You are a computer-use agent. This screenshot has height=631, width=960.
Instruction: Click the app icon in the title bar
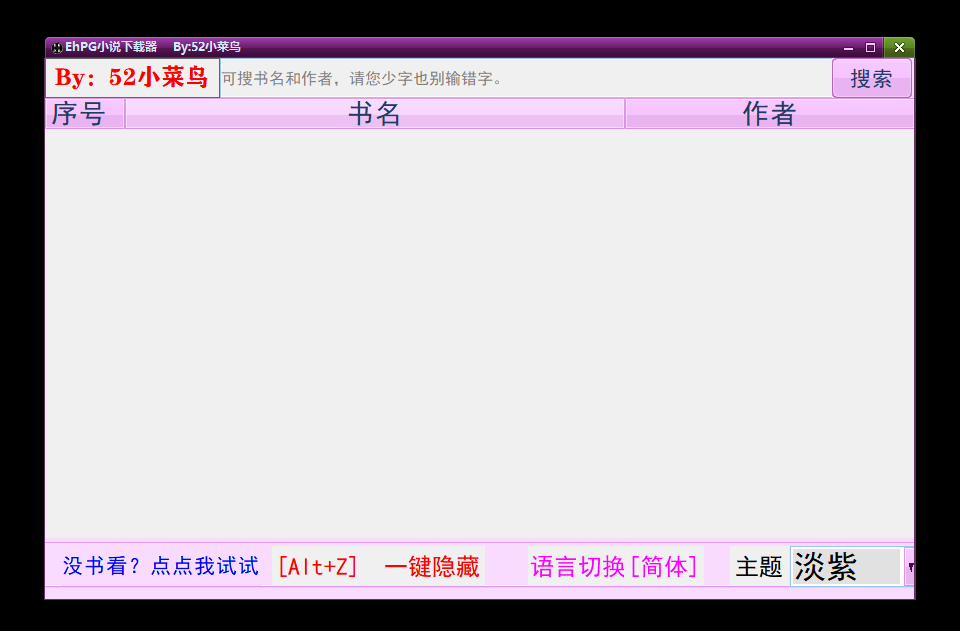tap(57, 48)
